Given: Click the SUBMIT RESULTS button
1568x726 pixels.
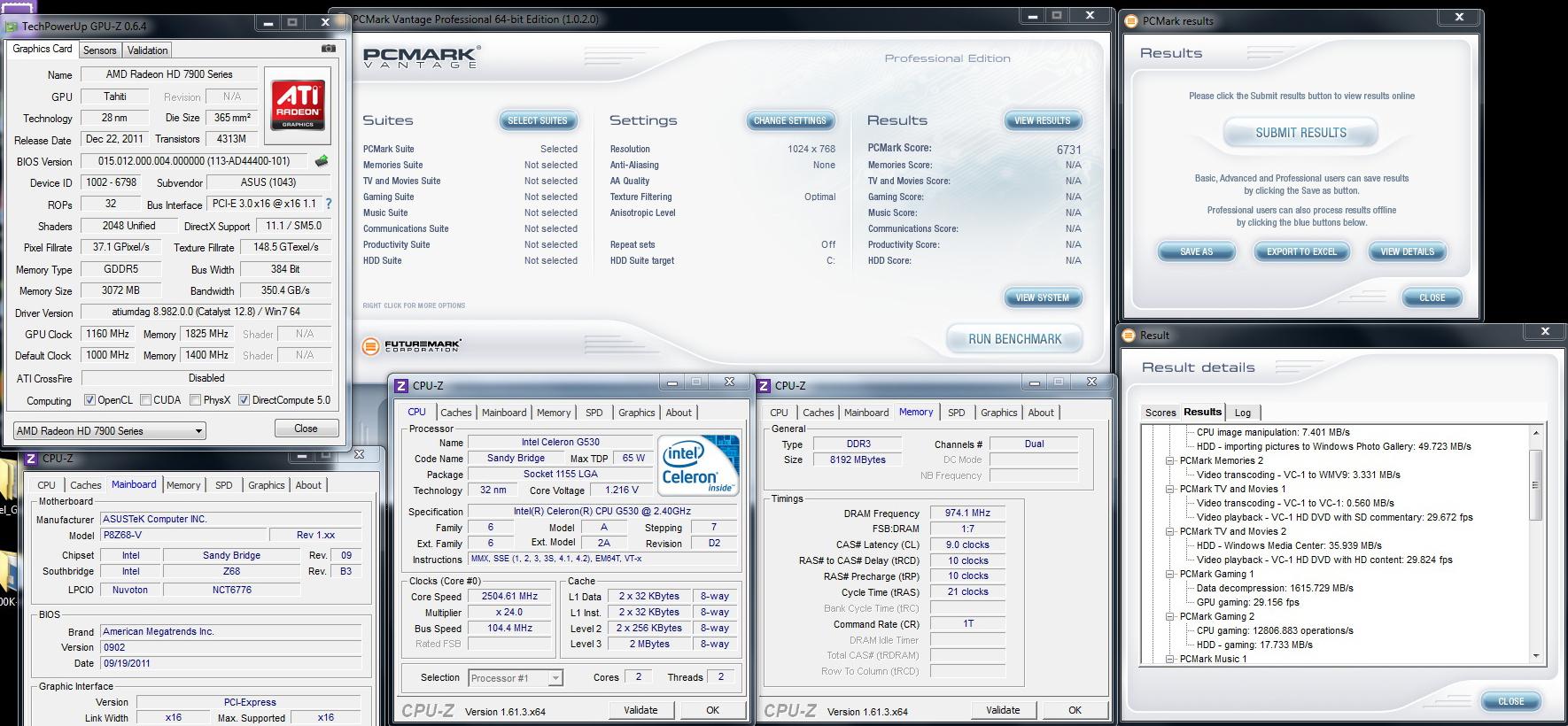Looking at the screenshot, I should pos(1300,133).
